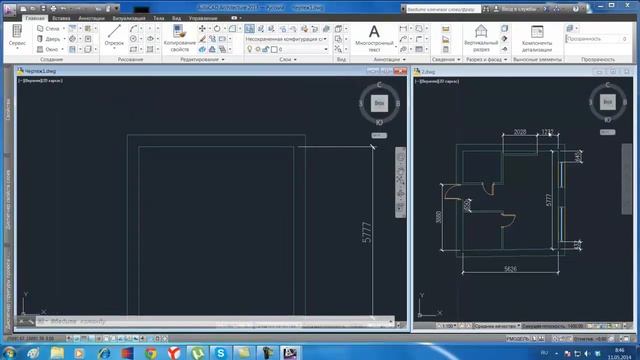Viewport: 640px width, 360px height.
Task: Click the Save icon in quick access toolbar
Action: 43,8
